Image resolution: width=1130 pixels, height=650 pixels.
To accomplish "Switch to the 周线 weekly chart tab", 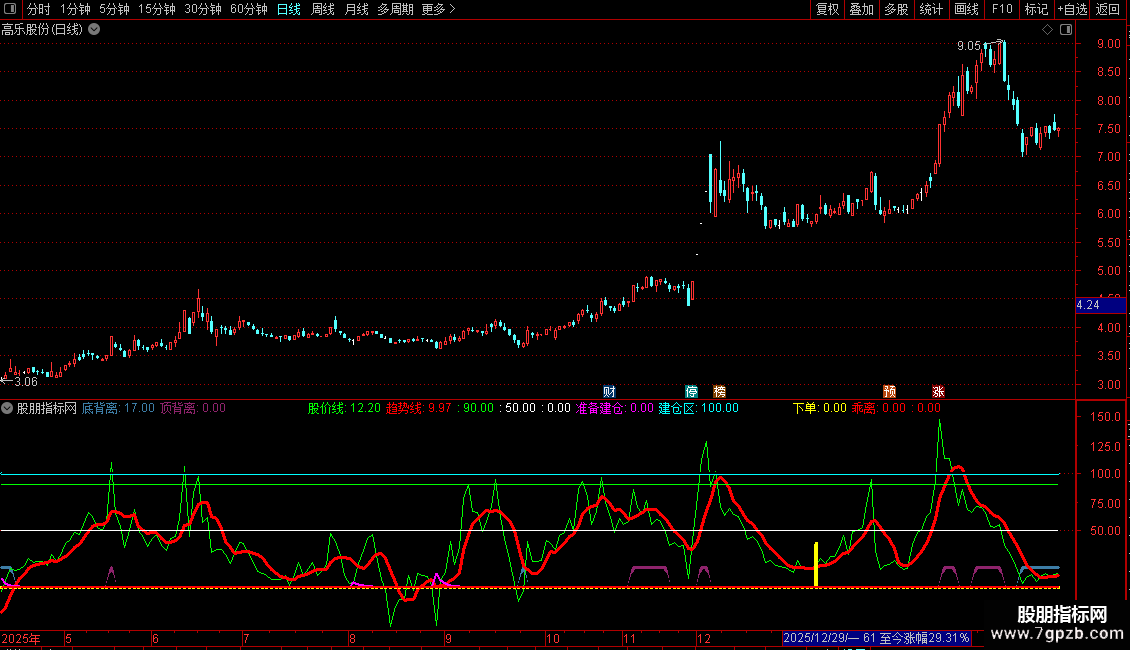I will click(323, 9).
